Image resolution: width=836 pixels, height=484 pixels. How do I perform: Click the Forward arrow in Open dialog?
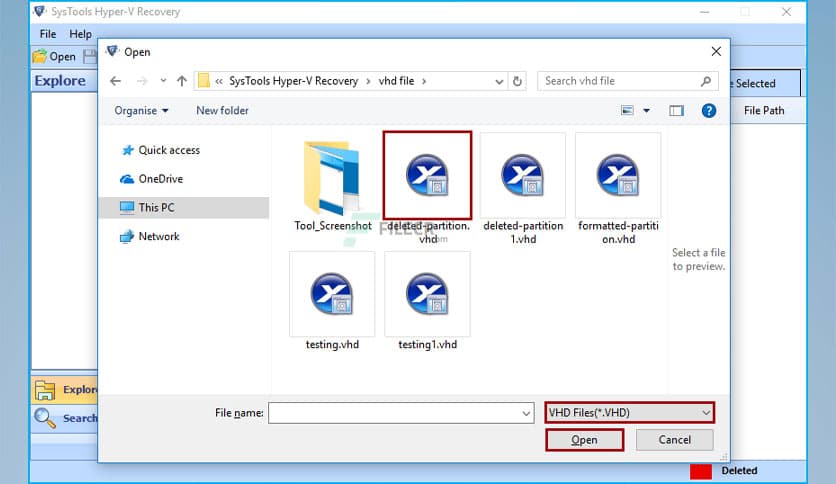click(x=142, y=81)
